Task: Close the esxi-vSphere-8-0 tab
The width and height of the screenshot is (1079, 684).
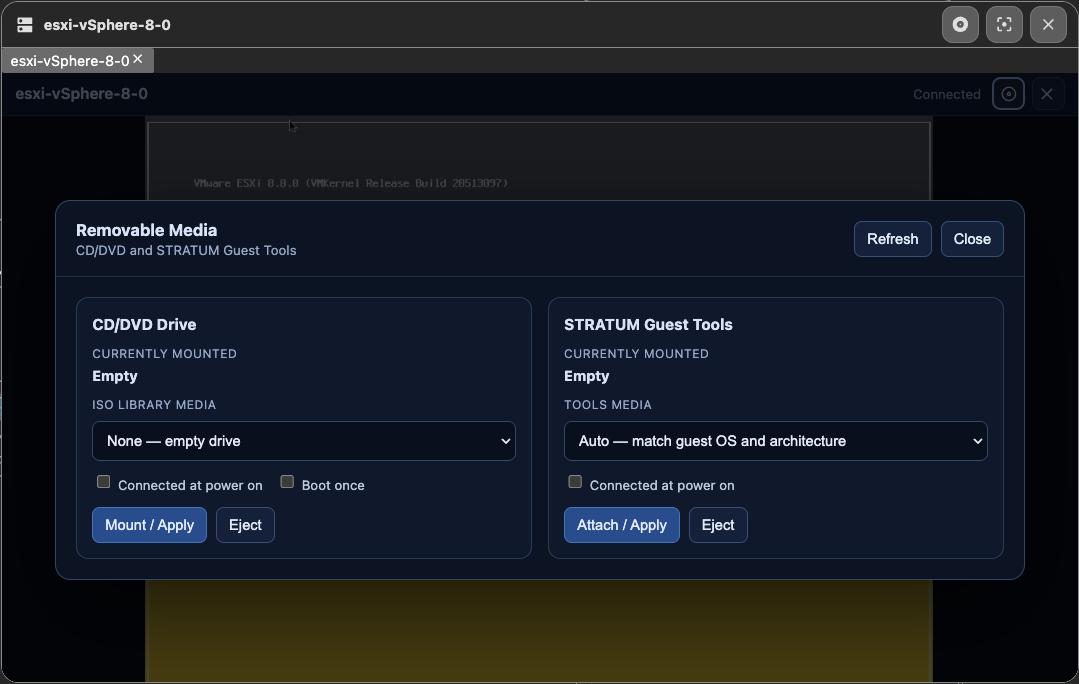Action: [x=138, y=59]
